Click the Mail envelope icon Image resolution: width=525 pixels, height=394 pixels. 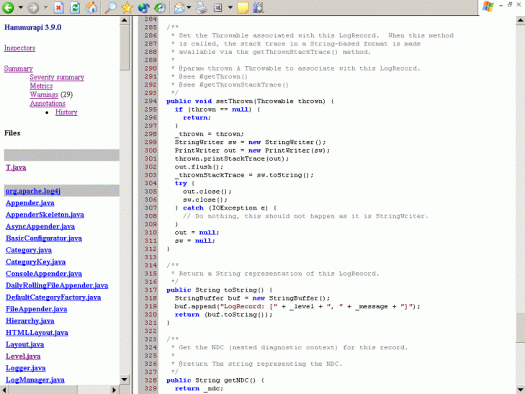click(179, 7)
